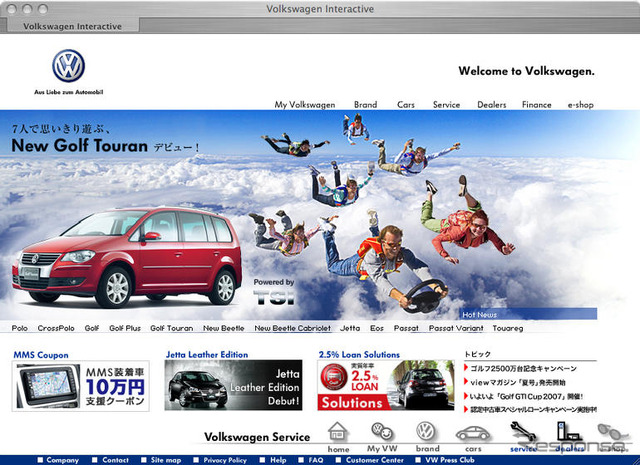Click the white square beside VW Press Club
Image resolution: width=640 pixels, height=465 pixels.
tap(418, 460)
